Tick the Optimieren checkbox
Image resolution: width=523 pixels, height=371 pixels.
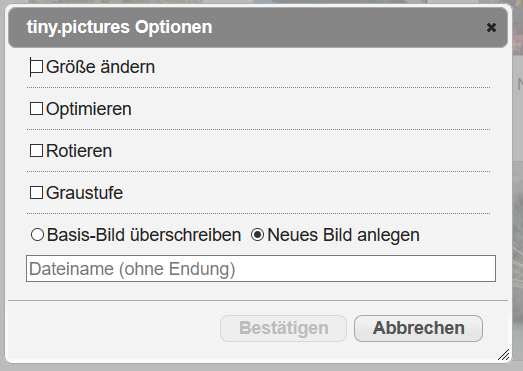coord(36,109)
